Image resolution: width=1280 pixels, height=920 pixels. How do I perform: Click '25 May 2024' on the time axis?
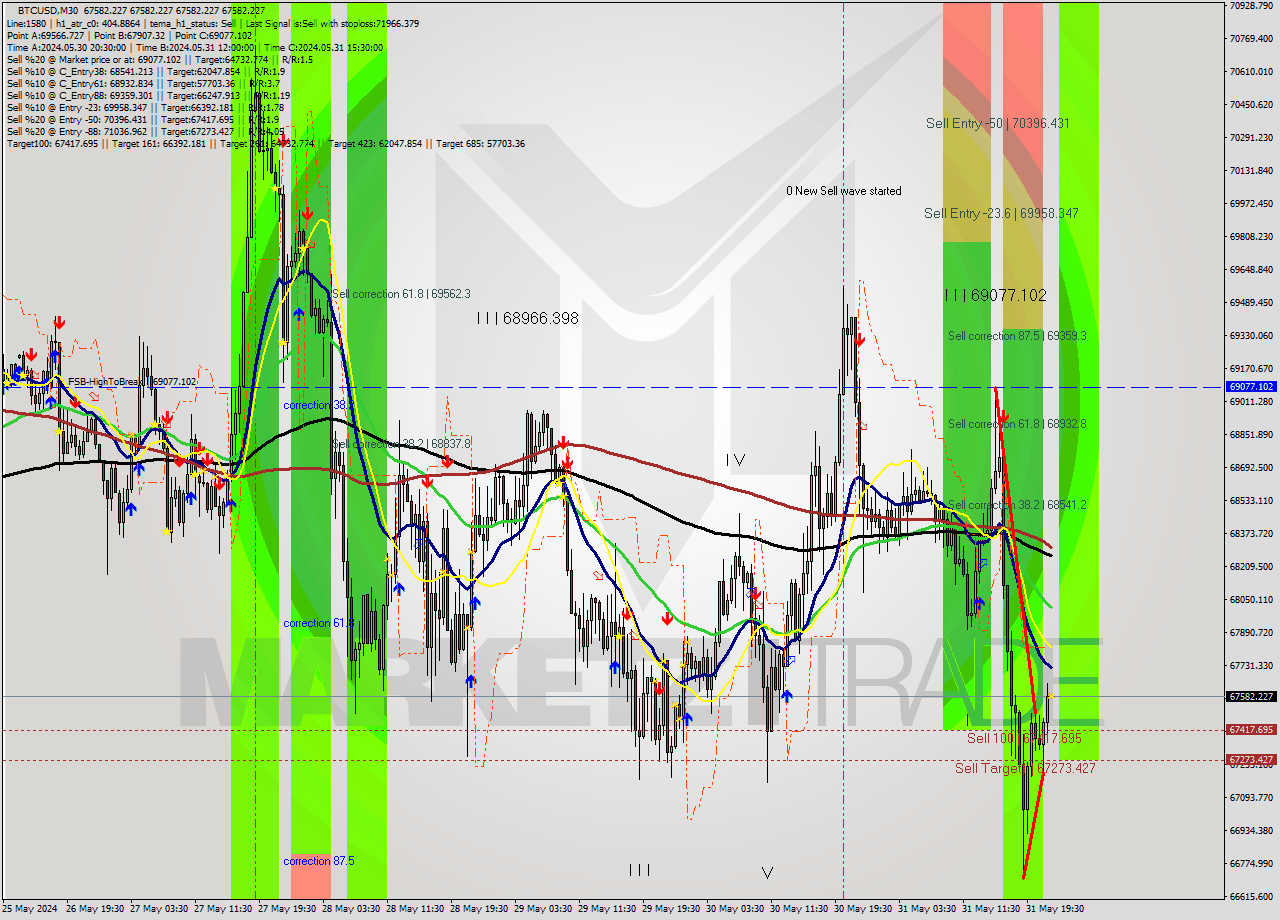point(30,909)
